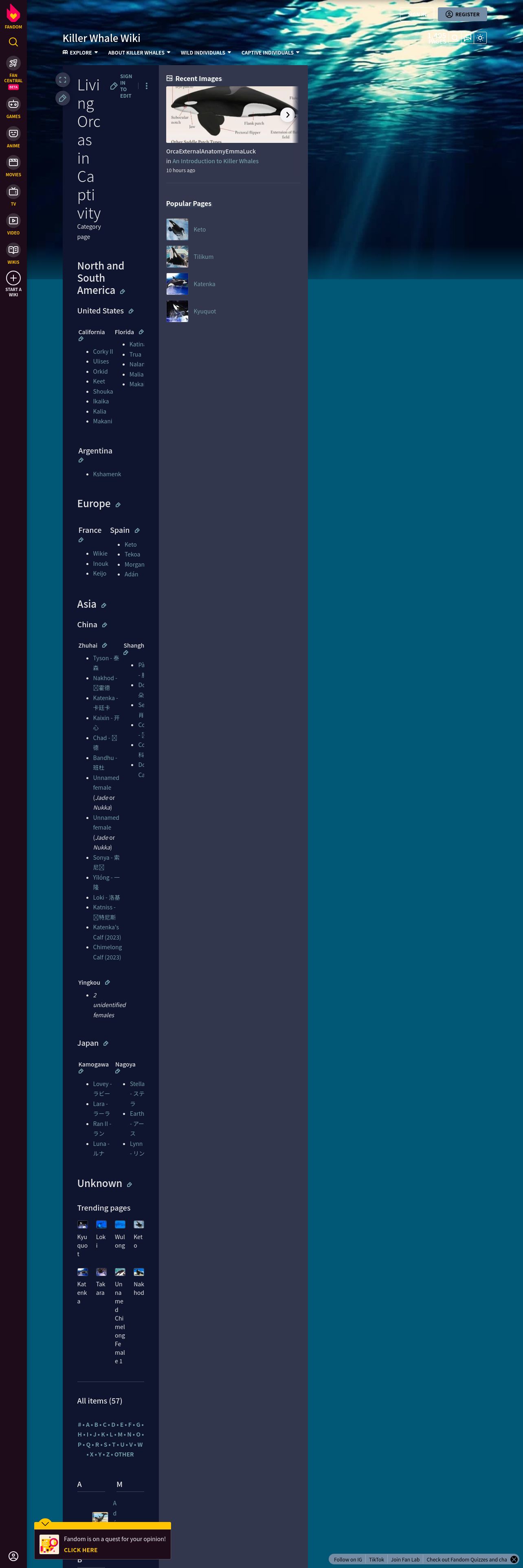Open the user profile icon in the sidebar
This screenshot has width=523, height=1568.
pos(13,1556)
